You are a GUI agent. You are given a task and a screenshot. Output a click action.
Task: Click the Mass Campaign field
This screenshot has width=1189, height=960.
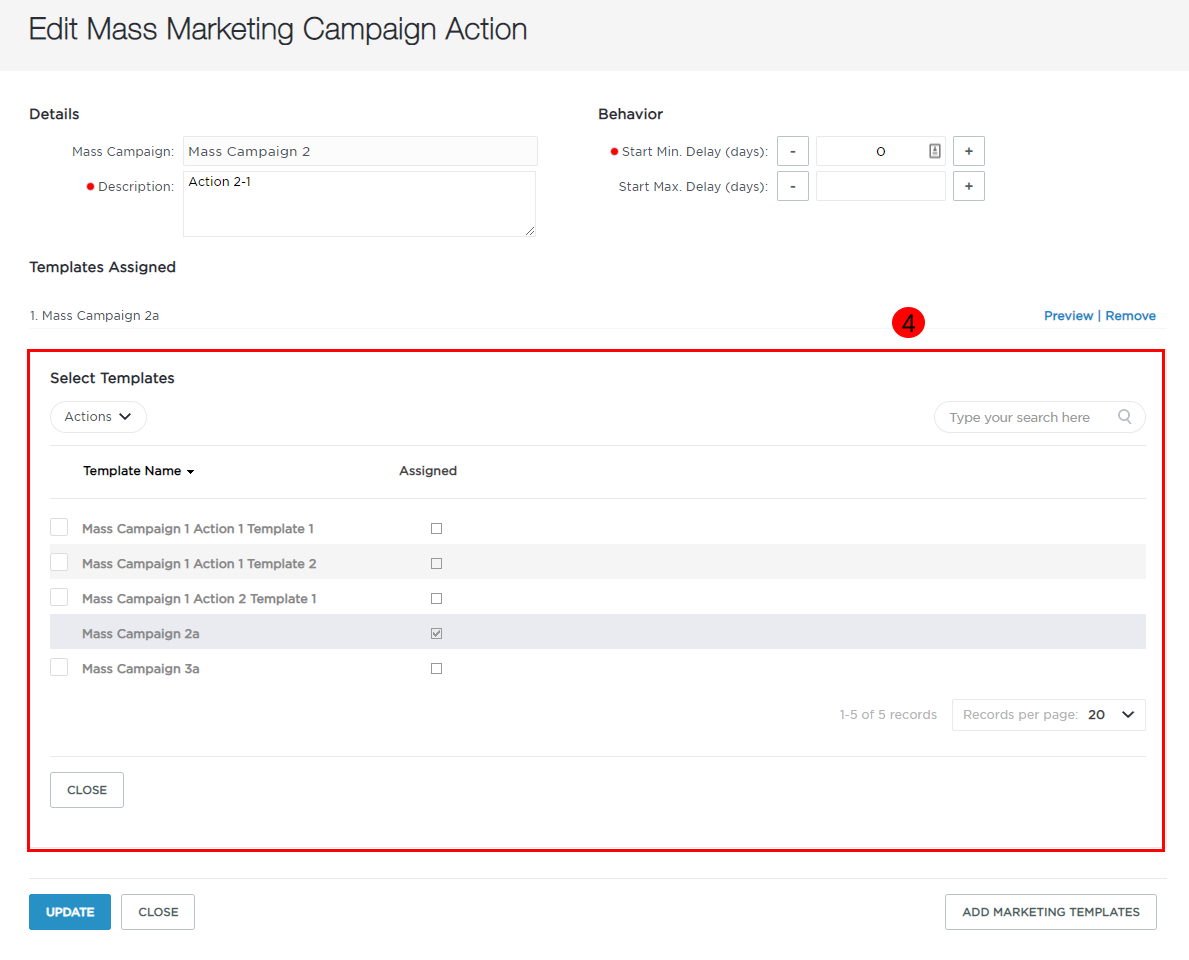tap(360, 151)
